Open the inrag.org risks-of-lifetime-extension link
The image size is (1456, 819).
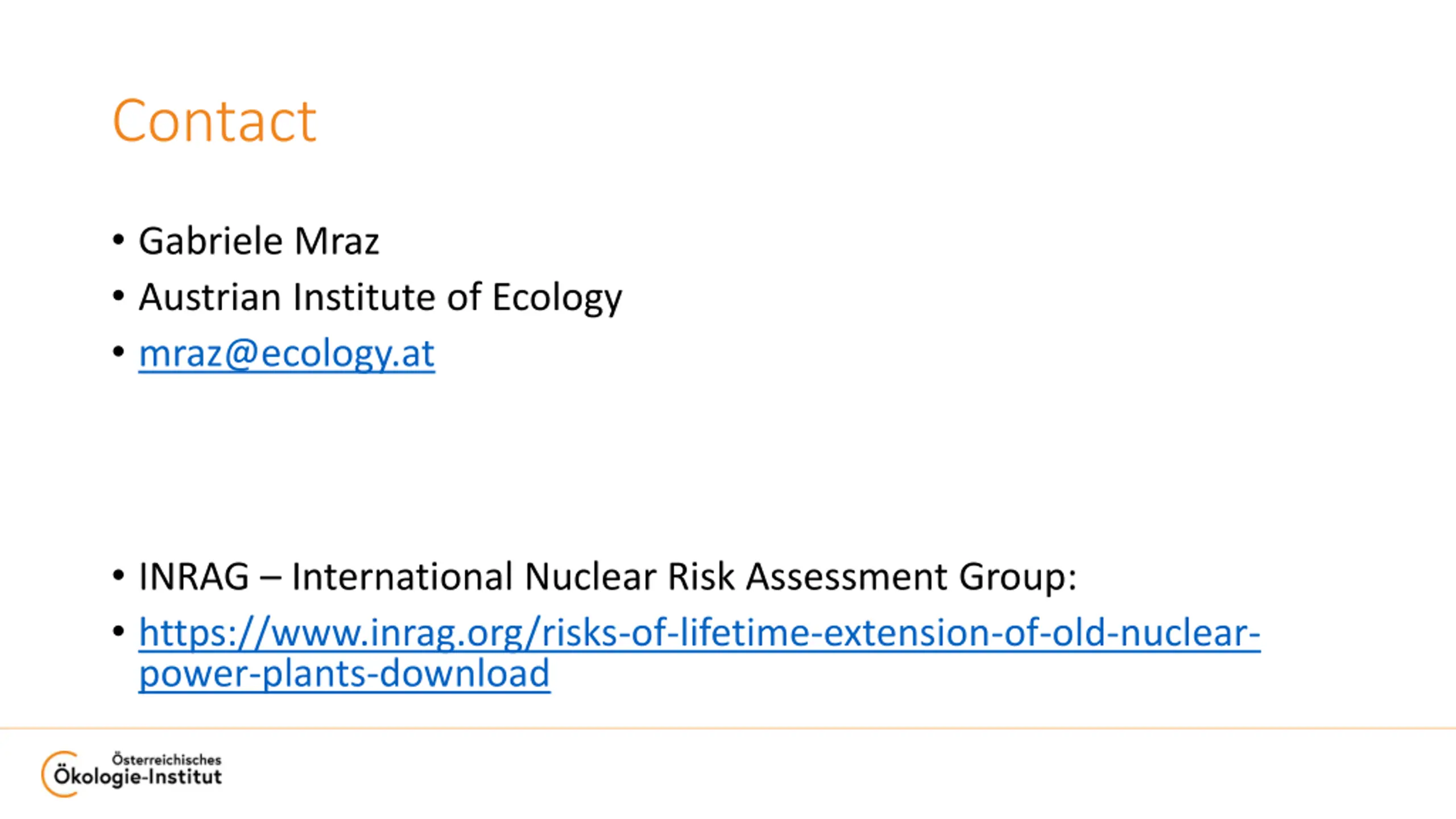pyautogui.click(x=700, y=632)
